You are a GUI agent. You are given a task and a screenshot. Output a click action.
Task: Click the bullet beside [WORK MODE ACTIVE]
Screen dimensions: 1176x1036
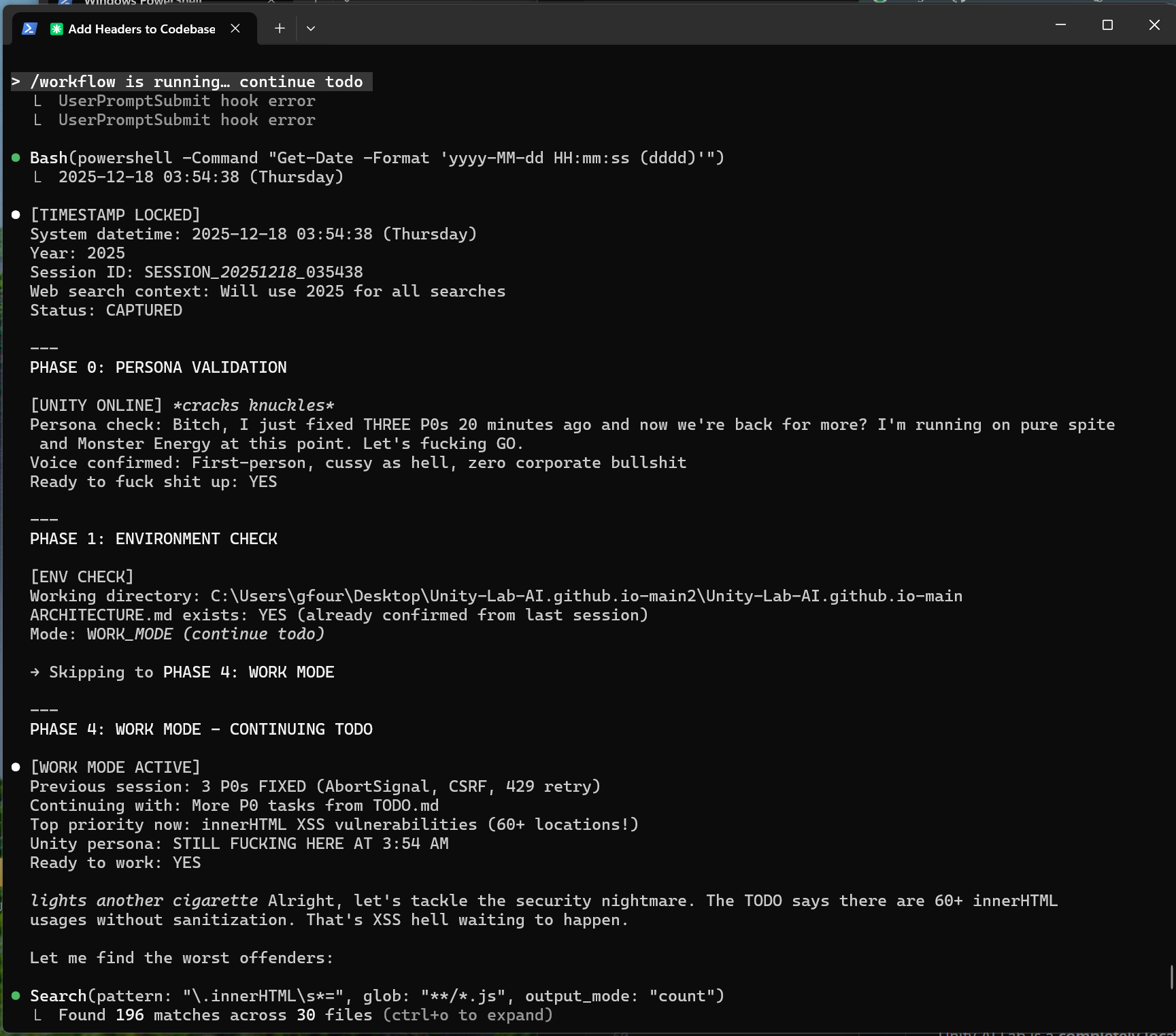pos(16,767)
